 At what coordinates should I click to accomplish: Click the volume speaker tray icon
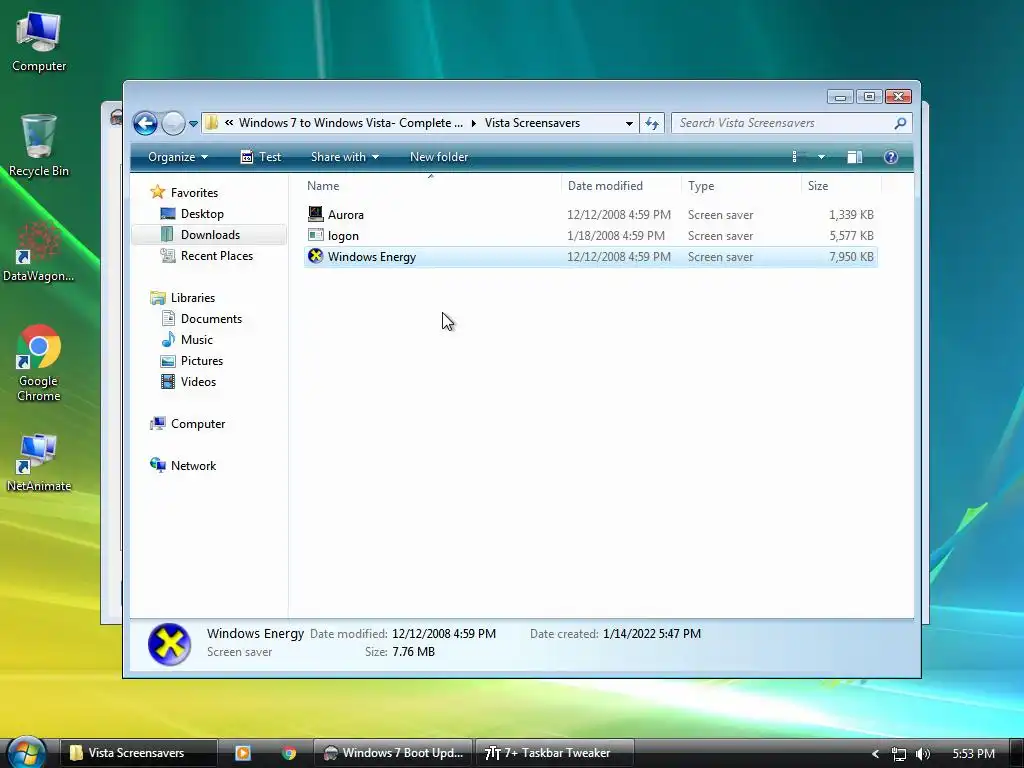click(922, 754)
